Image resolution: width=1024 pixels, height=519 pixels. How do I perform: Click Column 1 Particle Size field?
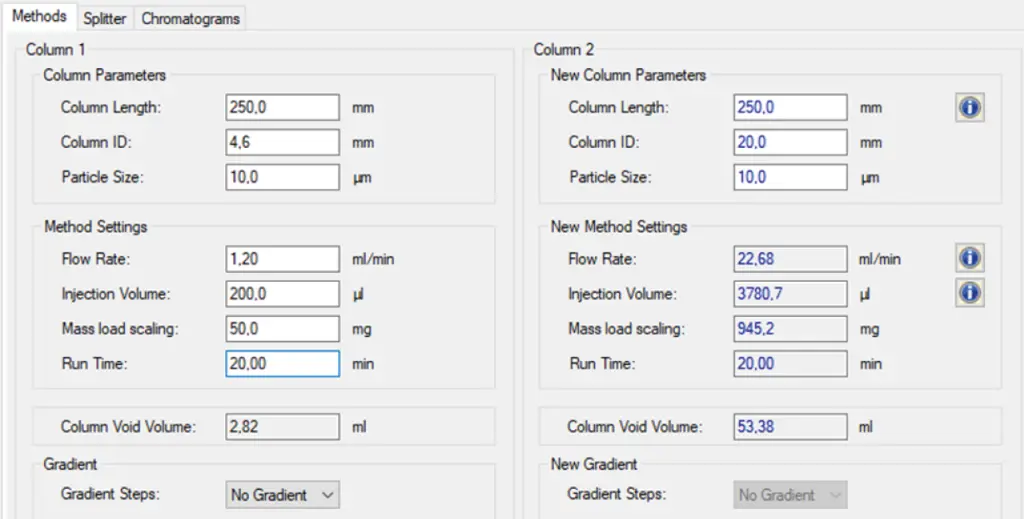(x=282, y=177)
